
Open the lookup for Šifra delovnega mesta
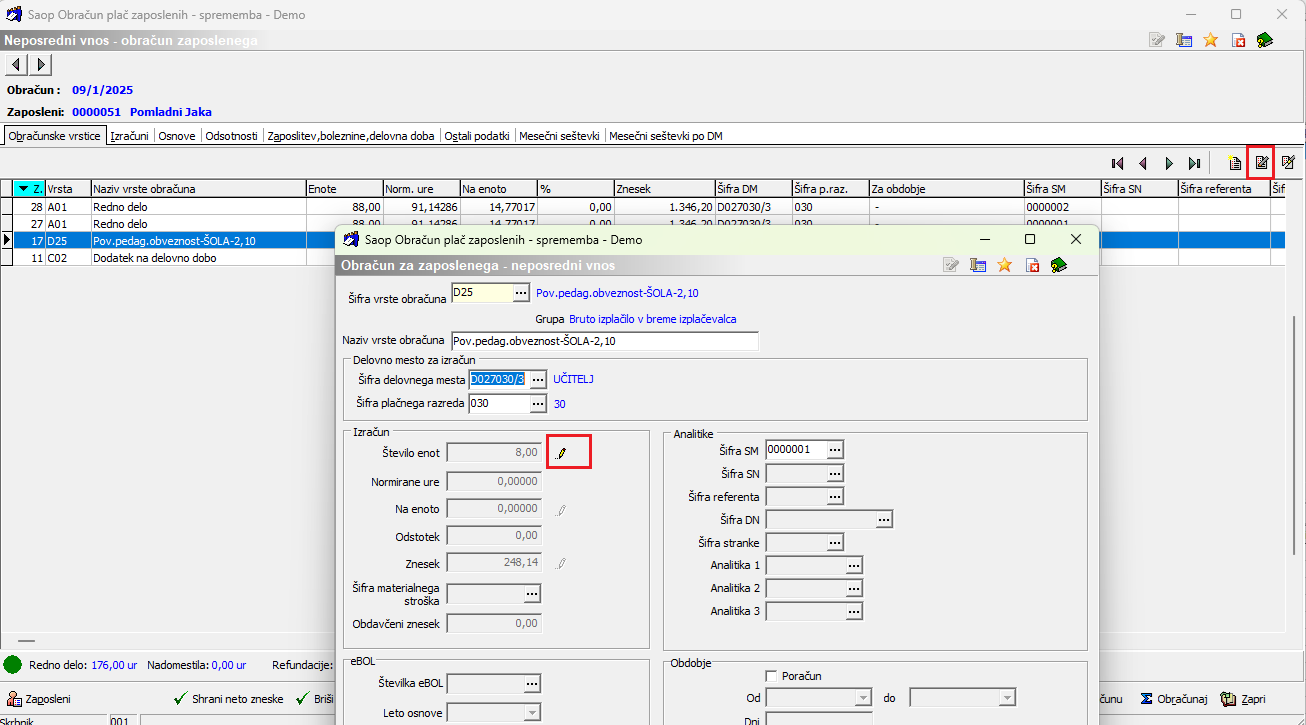(x=538, y=379)
